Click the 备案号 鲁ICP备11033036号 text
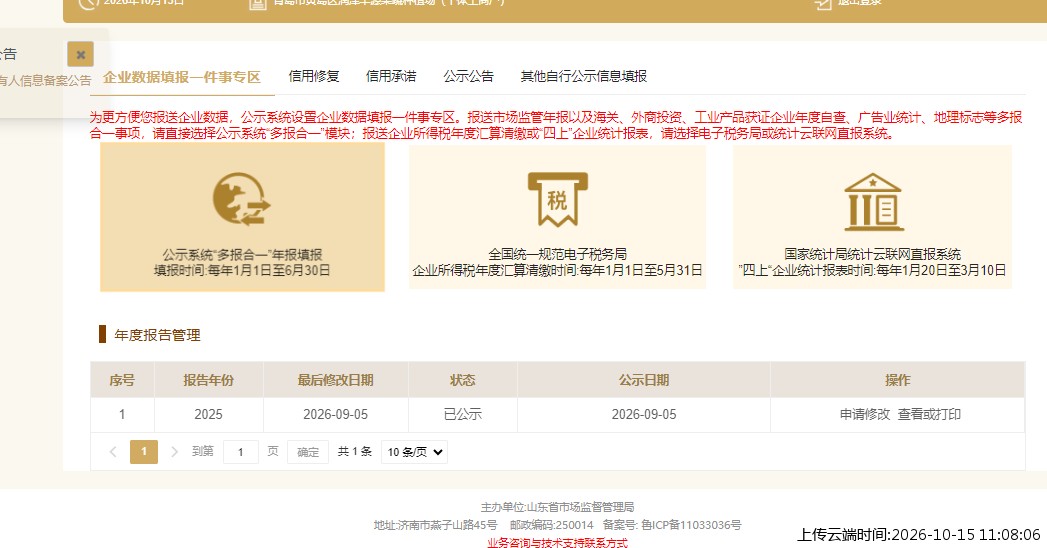This screenshot has width=1047, height=548. [672, 525]
